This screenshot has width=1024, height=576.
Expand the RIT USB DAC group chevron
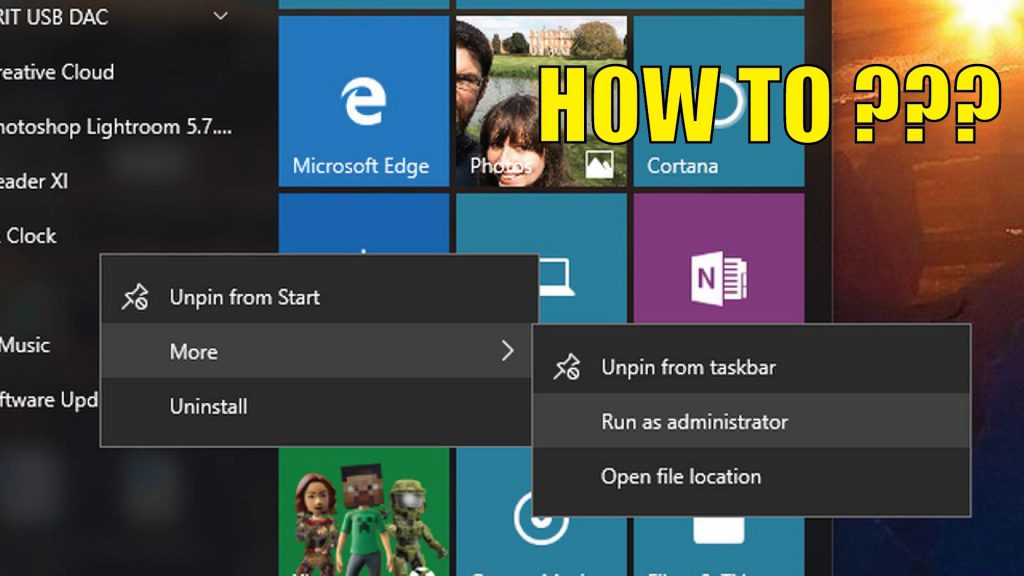click(219, 17)
